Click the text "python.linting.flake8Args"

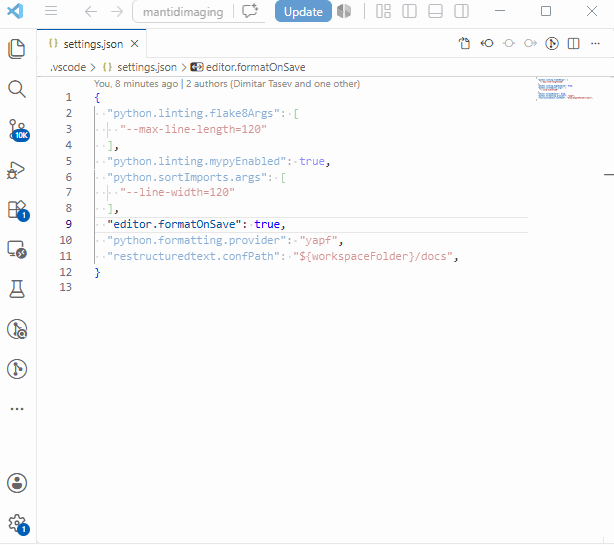[x=193, y=114]
